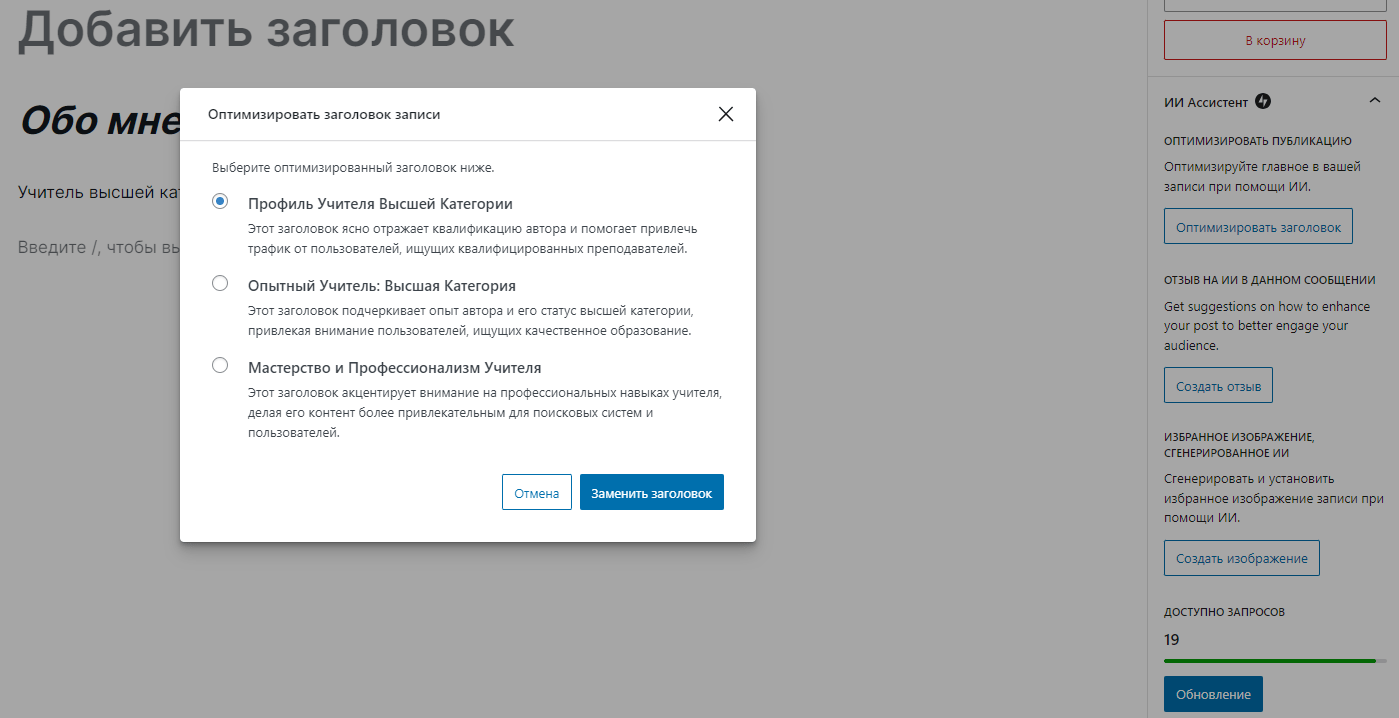Pick the 'Мастерство и Профессионализм Учителя' radio button

pyautogui.click(x=220, y=366)
